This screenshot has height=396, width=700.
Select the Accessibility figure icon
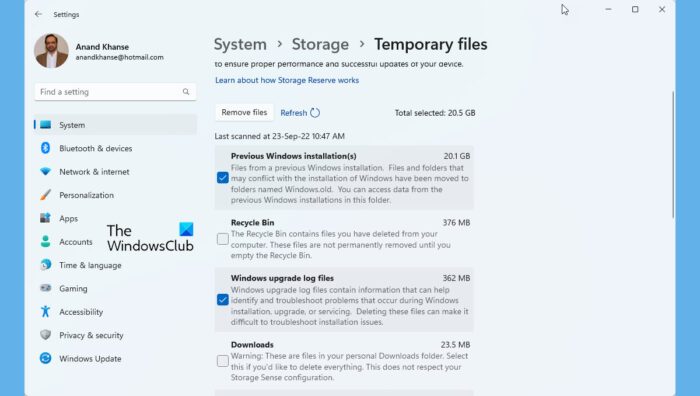tap(46, 312)
